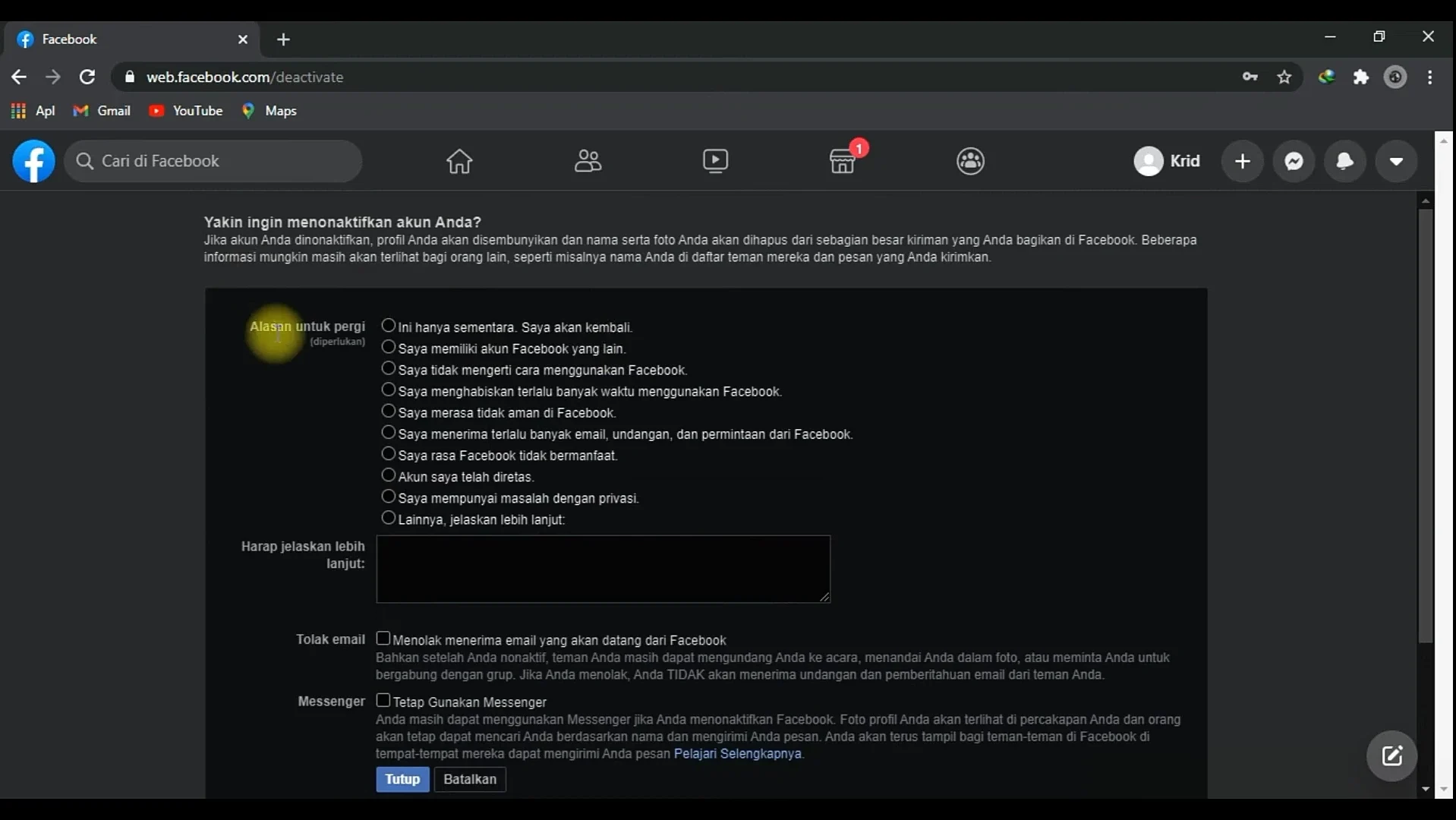Go to the Home feed icon
Viewport: 1456px width, 820px height.
pyautogui.click(x=459, y=161)
